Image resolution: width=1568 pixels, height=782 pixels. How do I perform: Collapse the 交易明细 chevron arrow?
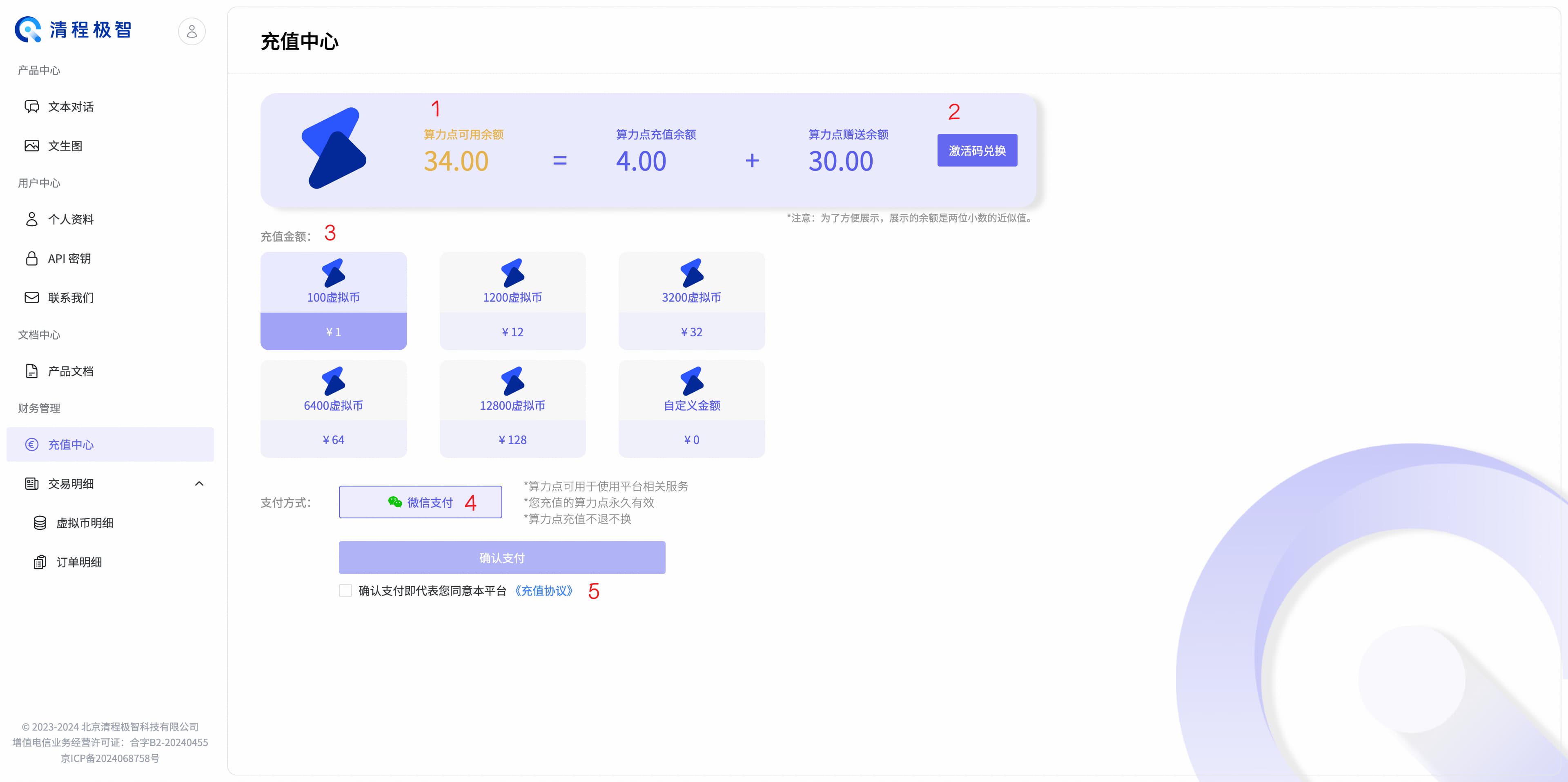(199, 484)
